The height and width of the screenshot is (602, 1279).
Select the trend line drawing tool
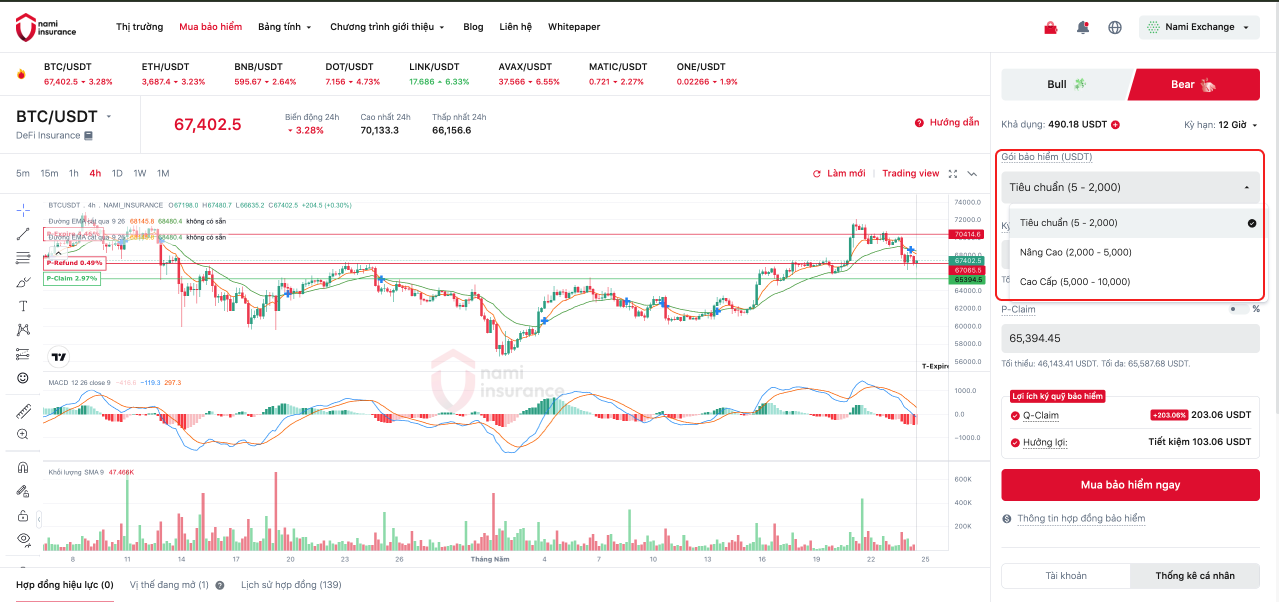22,234
